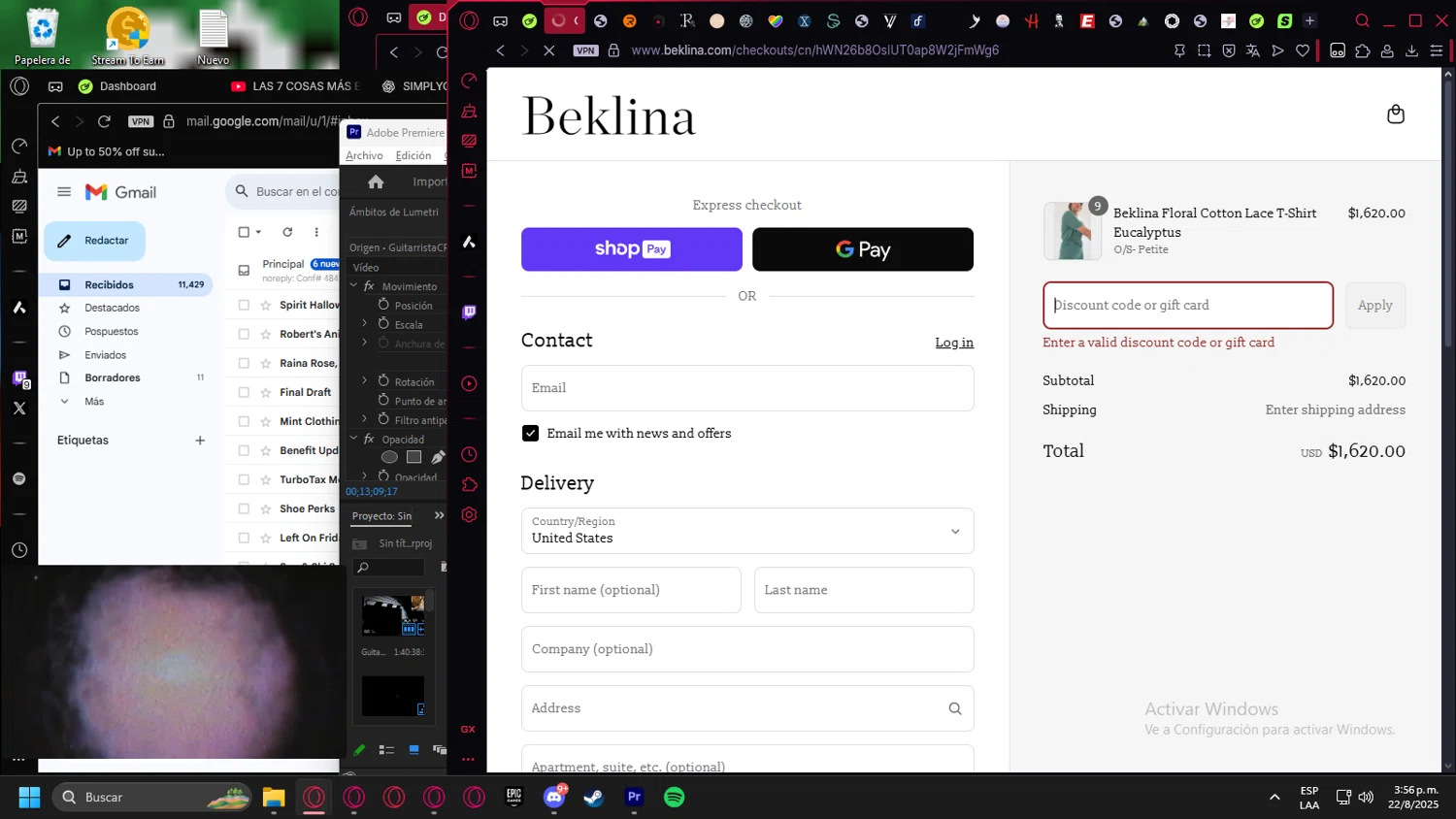
Task: Open the downloads icon in the Opera toolbar
Action: pos(1411,50)
